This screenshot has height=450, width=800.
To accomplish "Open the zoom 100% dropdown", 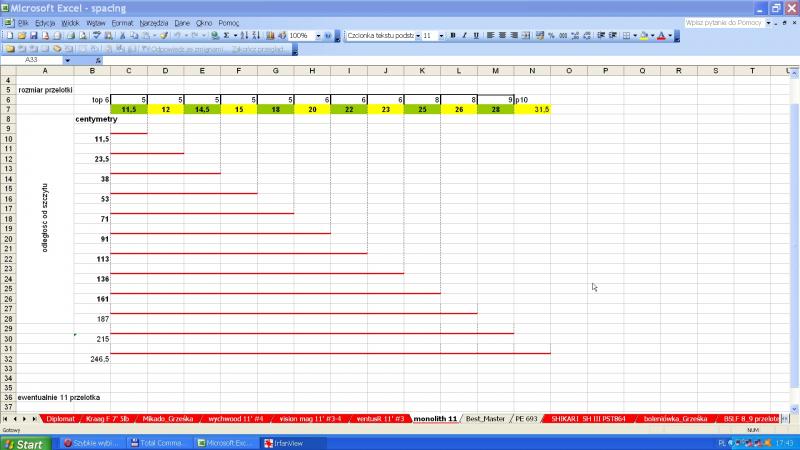I will [x=319, y=35].
